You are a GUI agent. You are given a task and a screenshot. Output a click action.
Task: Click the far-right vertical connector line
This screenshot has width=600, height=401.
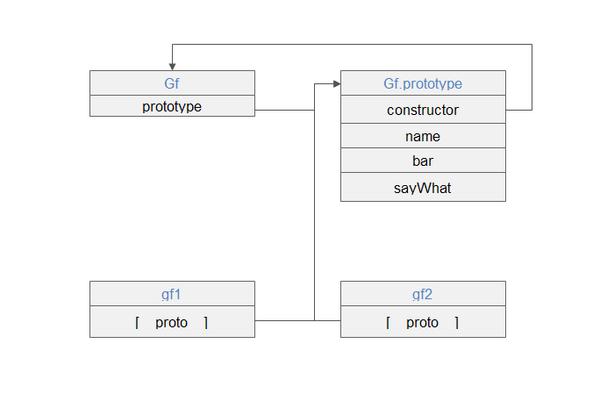pyautogui.click(x=532, y=76)
